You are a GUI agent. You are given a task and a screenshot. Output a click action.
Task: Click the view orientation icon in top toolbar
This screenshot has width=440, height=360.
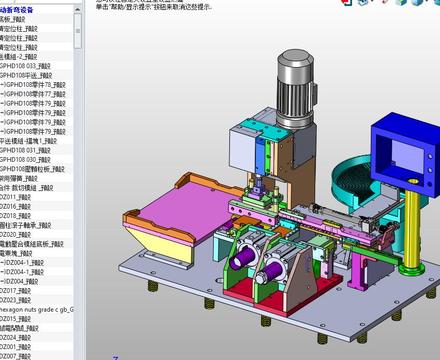pos(363,2)
